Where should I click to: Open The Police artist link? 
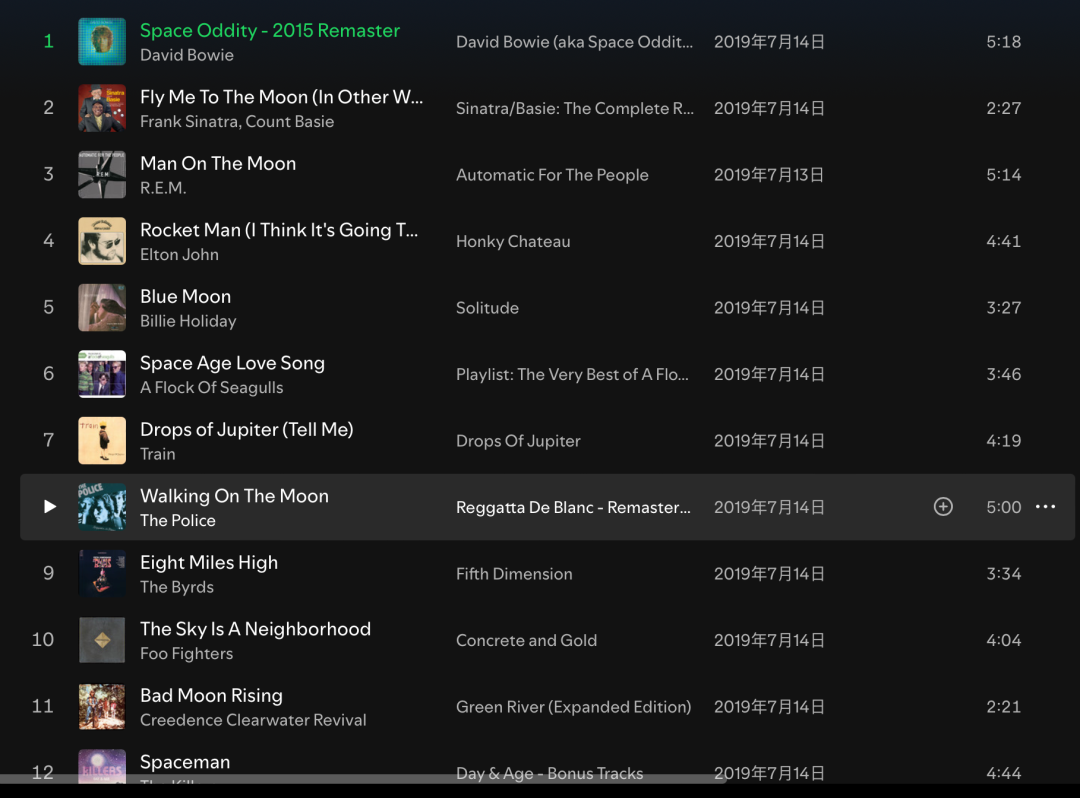point(178,521)
